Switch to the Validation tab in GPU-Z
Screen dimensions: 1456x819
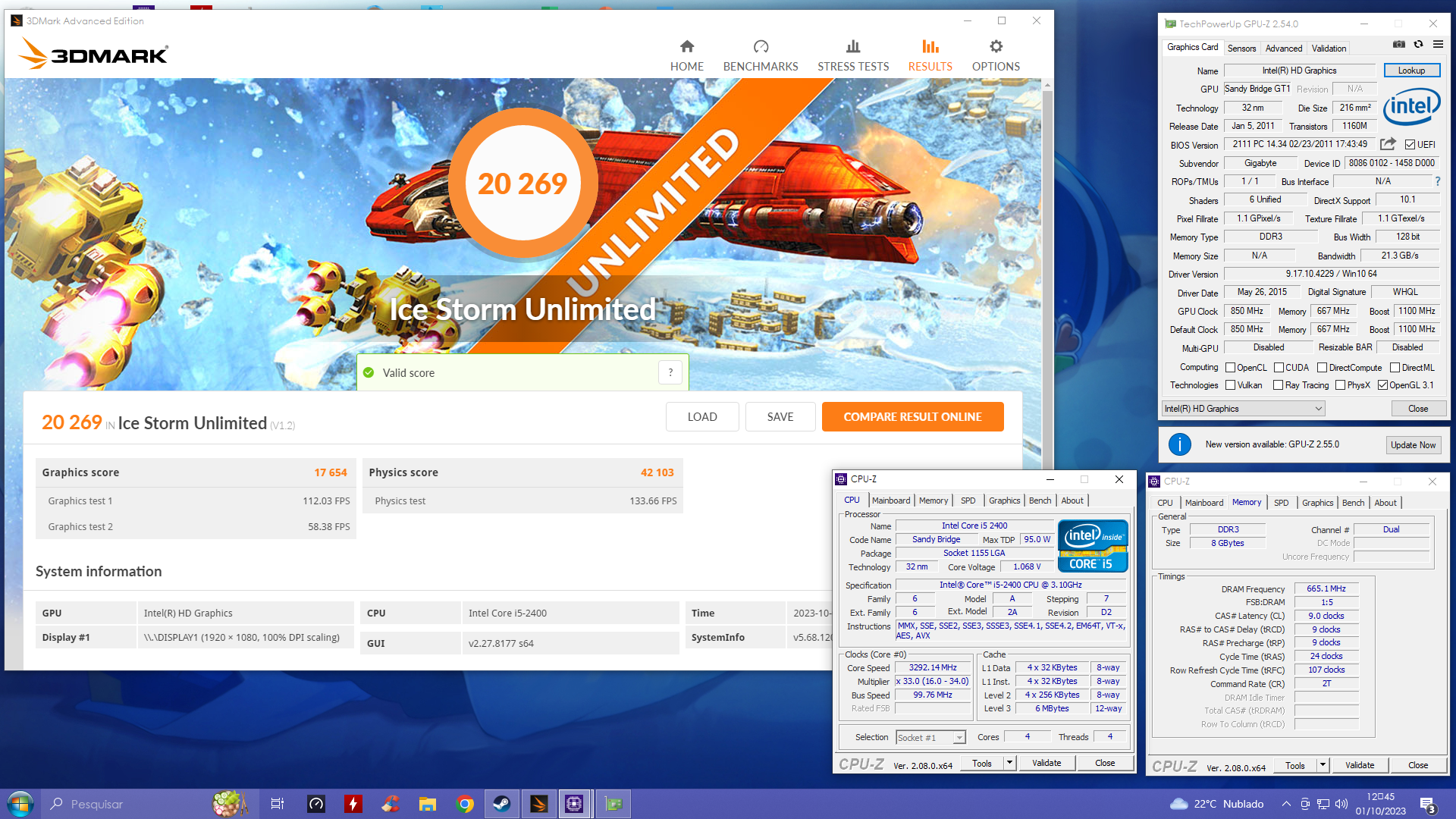[1329, 48]
